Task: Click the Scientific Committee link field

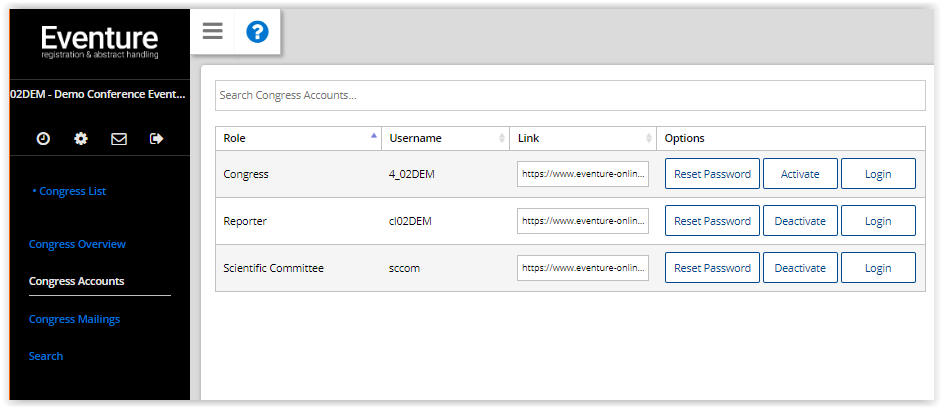Action: tap(583, 268)
